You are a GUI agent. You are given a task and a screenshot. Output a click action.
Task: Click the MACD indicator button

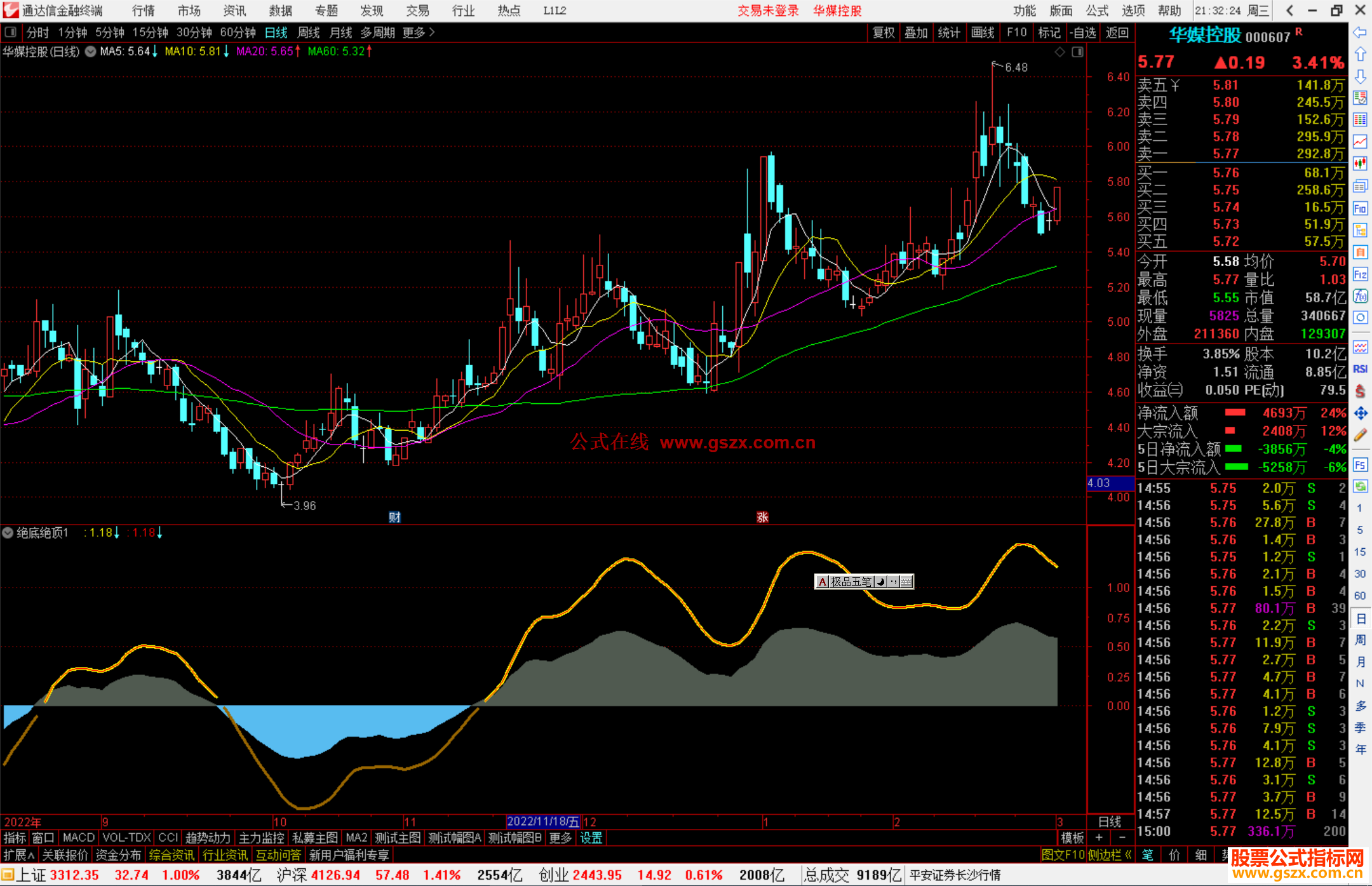tap(78, 838)
